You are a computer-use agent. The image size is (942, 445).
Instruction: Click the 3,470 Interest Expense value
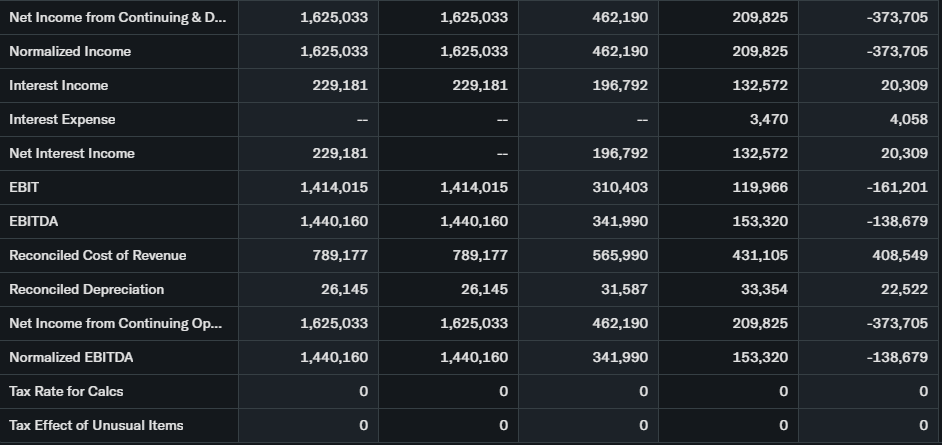pos(768,120)
